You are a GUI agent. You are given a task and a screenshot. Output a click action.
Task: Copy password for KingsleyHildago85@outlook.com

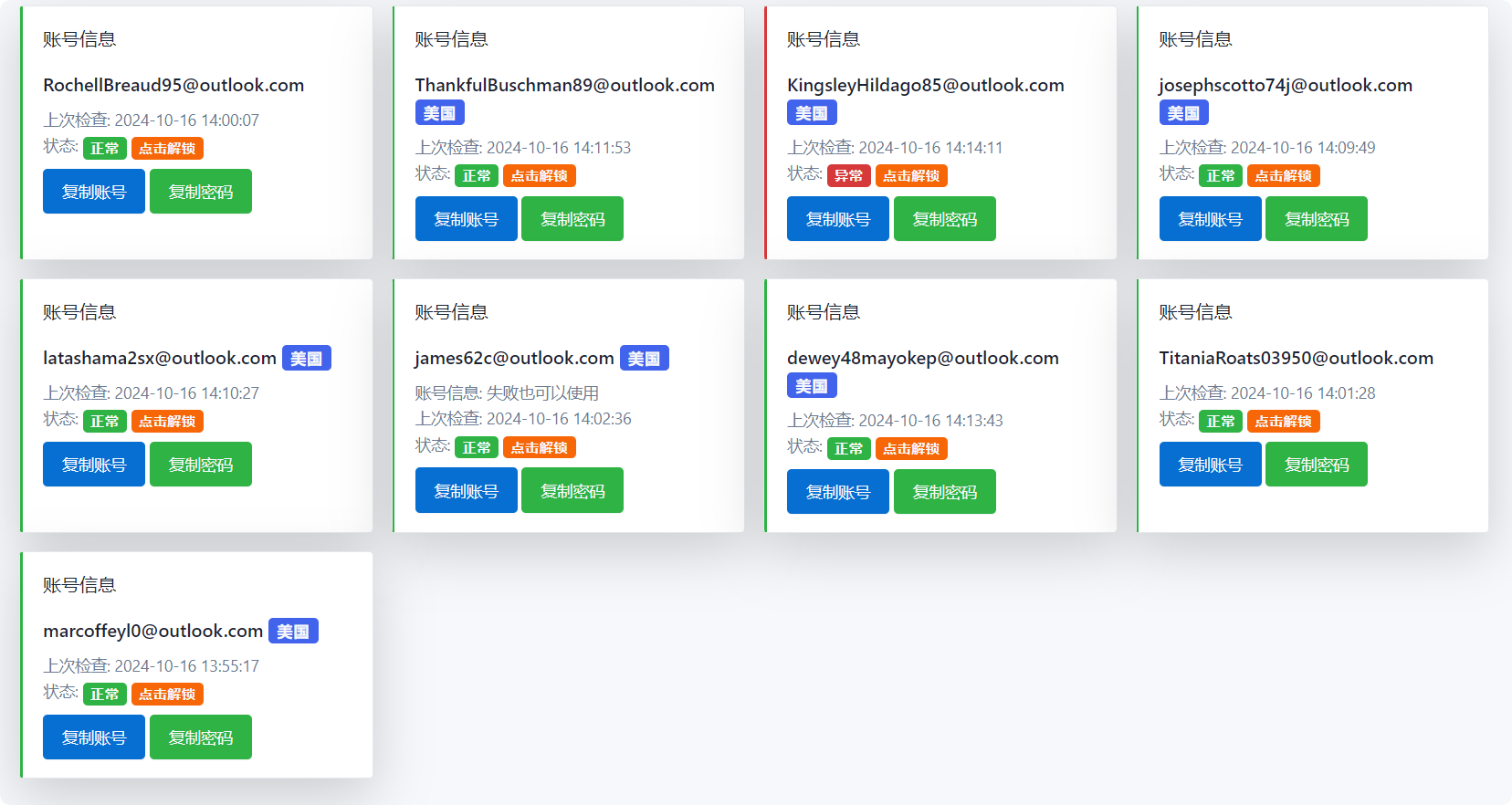click(945, 219)
